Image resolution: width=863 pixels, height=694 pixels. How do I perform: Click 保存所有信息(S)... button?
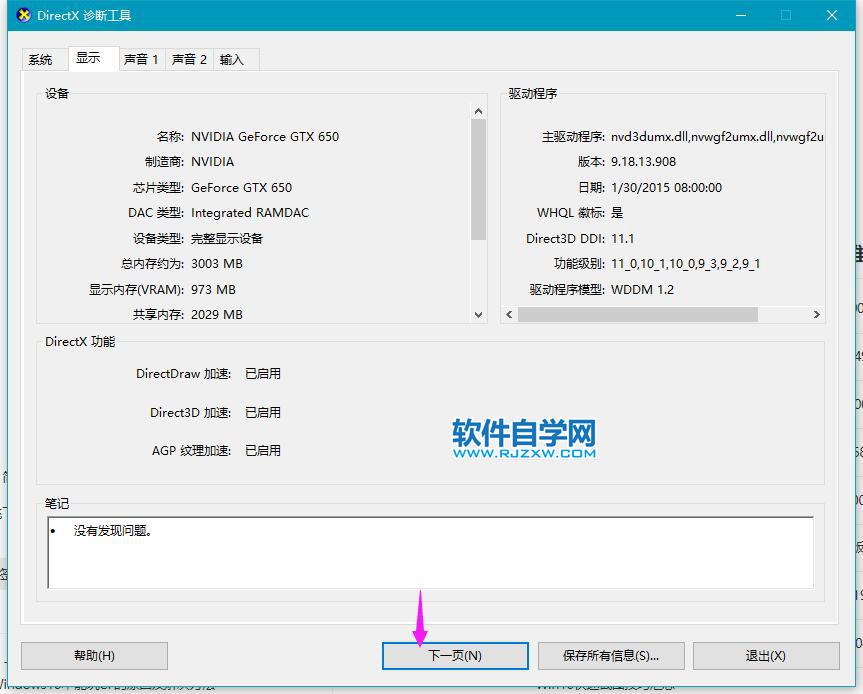611,656
